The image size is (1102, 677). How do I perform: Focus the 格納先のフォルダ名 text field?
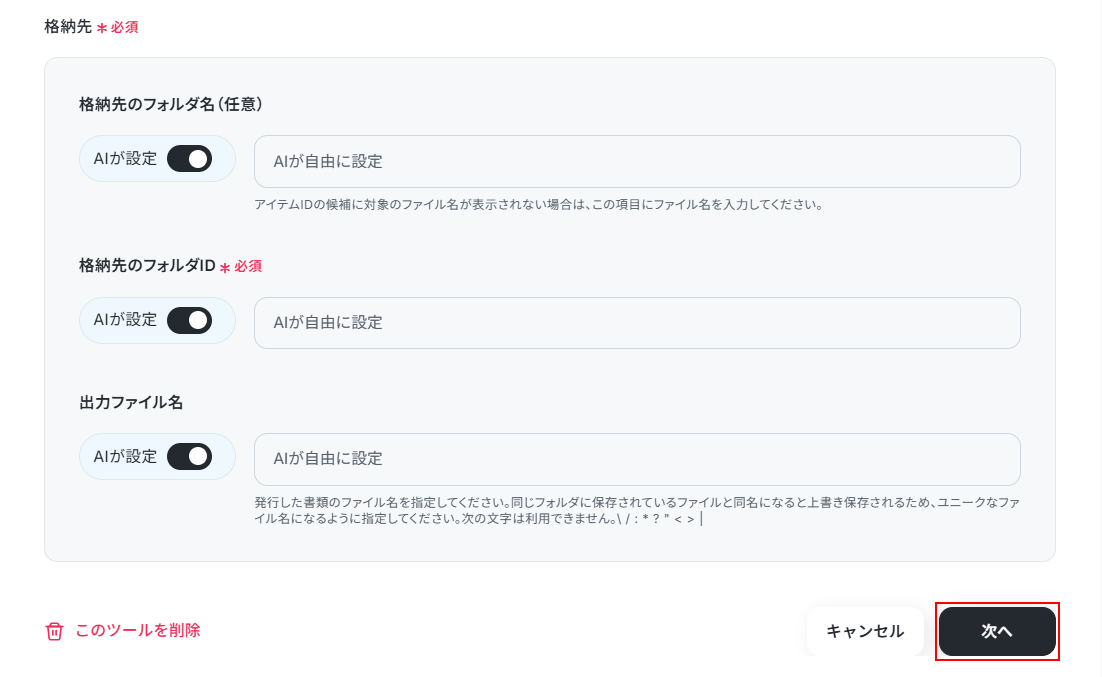(637, 162)
